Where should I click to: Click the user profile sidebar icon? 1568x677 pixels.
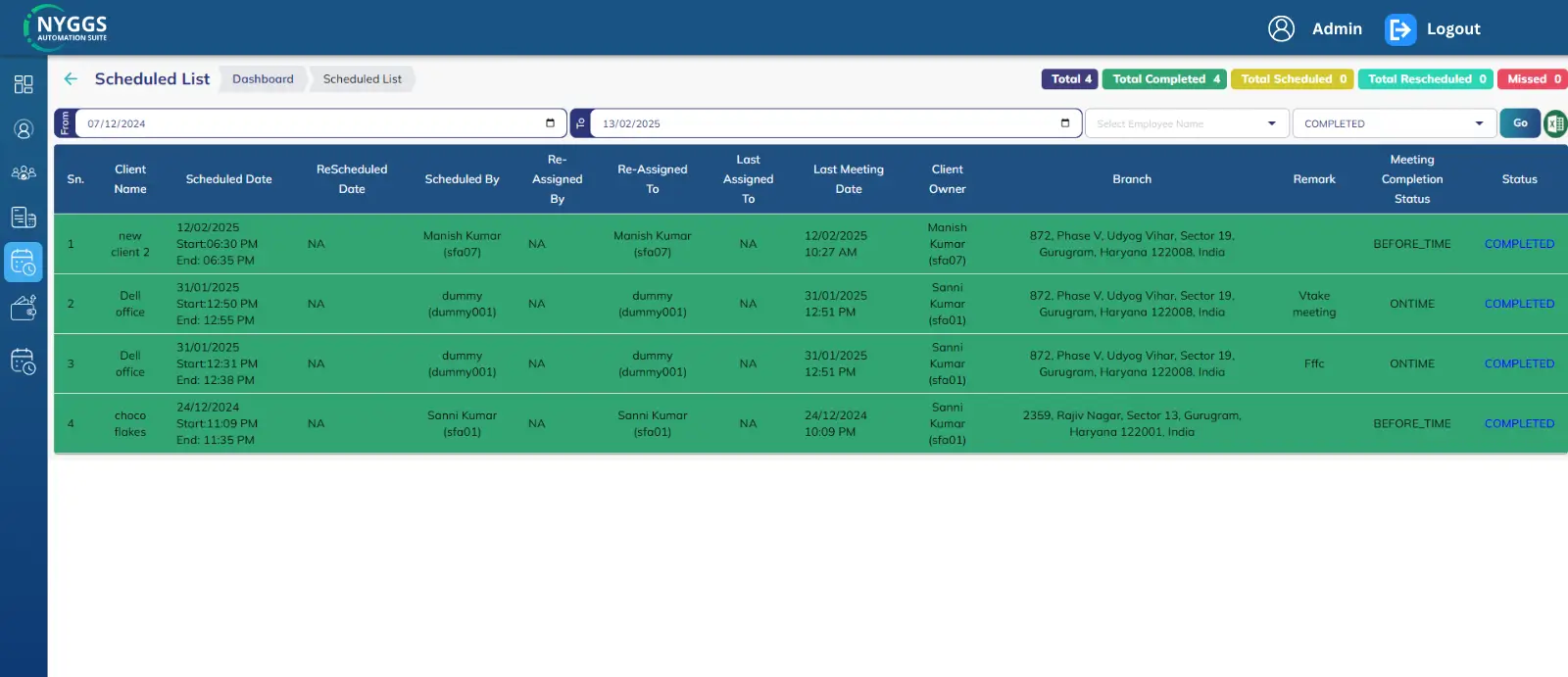click(x=24, y=129)
